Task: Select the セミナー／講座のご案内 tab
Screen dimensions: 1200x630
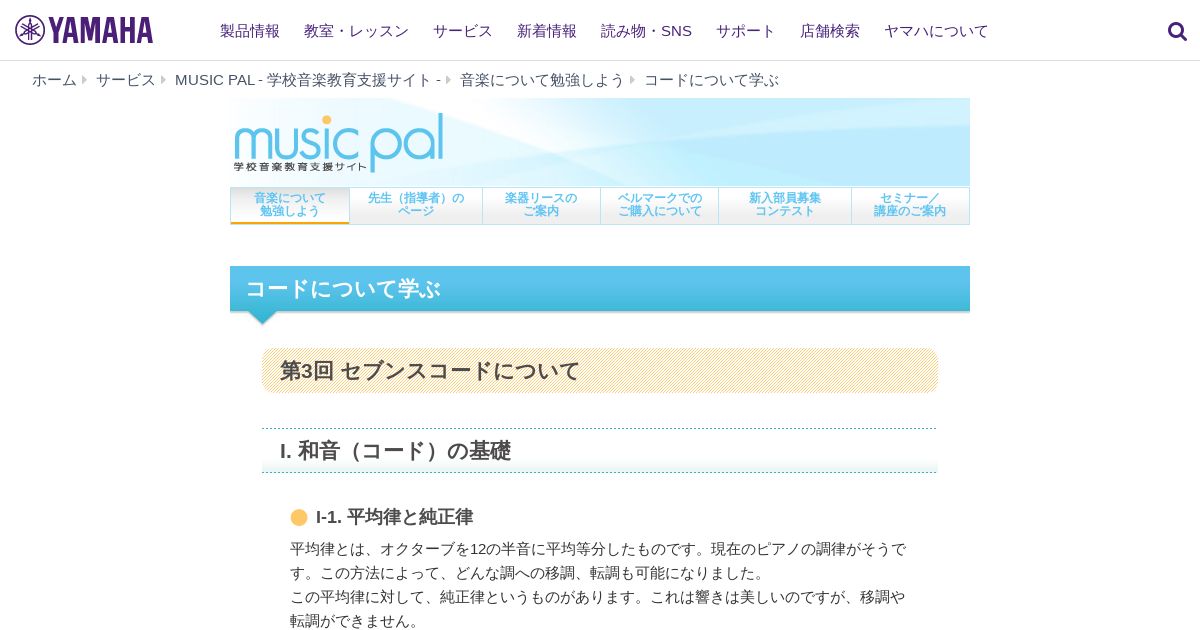Action: (910, 205)
